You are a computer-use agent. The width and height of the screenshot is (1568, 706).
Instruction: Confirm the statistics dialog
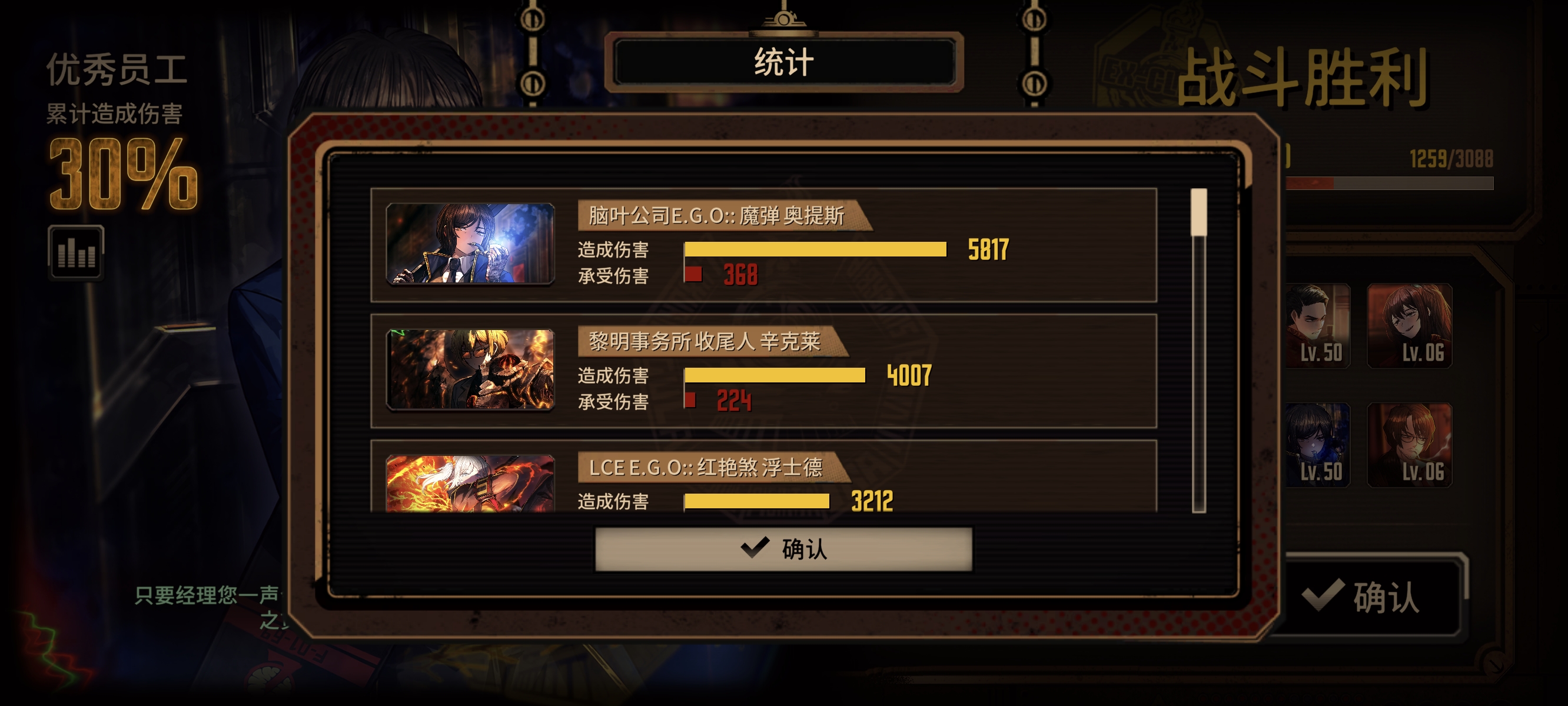pyautogui.click(x=783, y=549)
